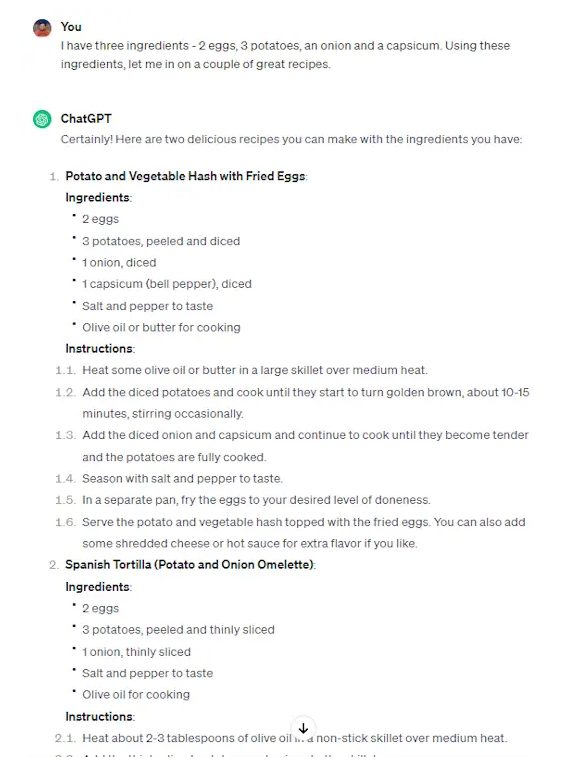Click the user prompt about three ingredients

pyautogui.click(x=286, y=55)
